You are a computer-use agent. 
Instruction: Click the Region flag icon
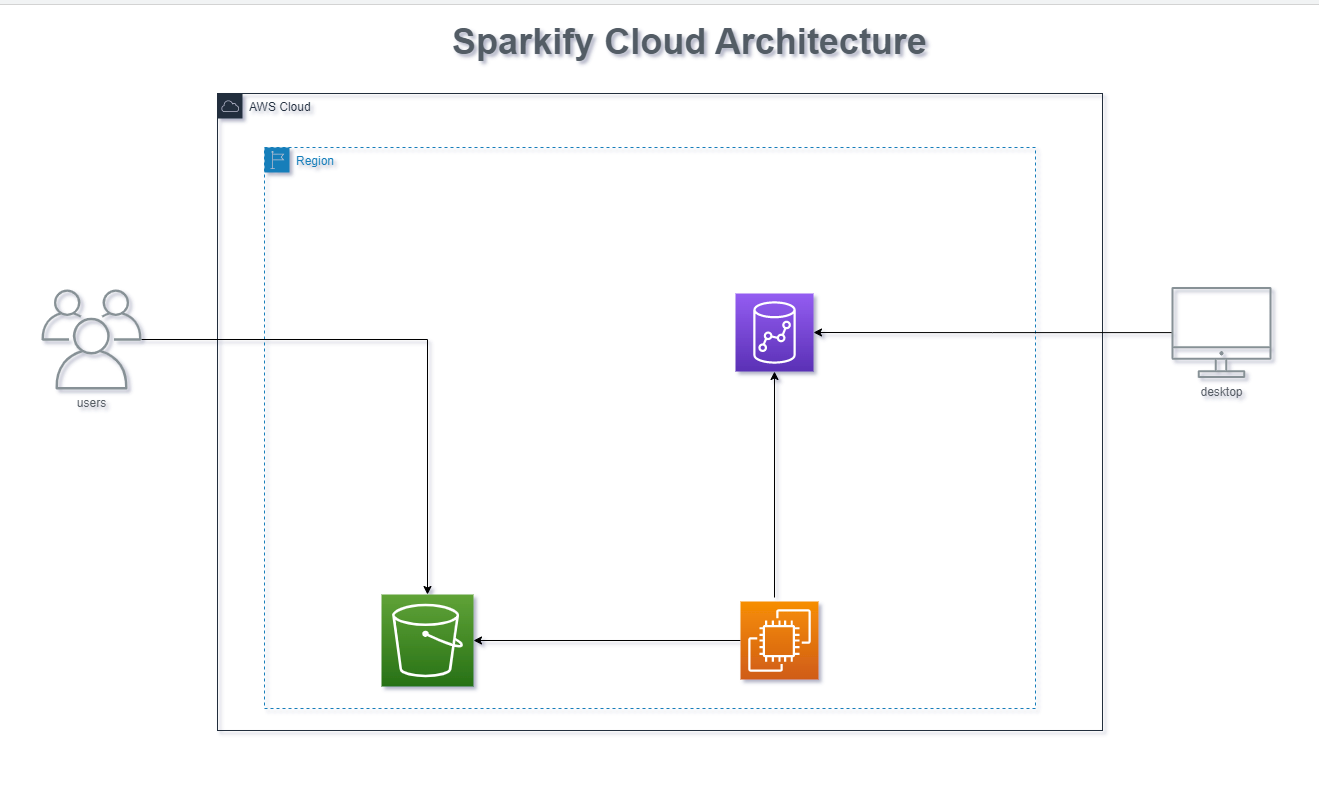point(277,160)
